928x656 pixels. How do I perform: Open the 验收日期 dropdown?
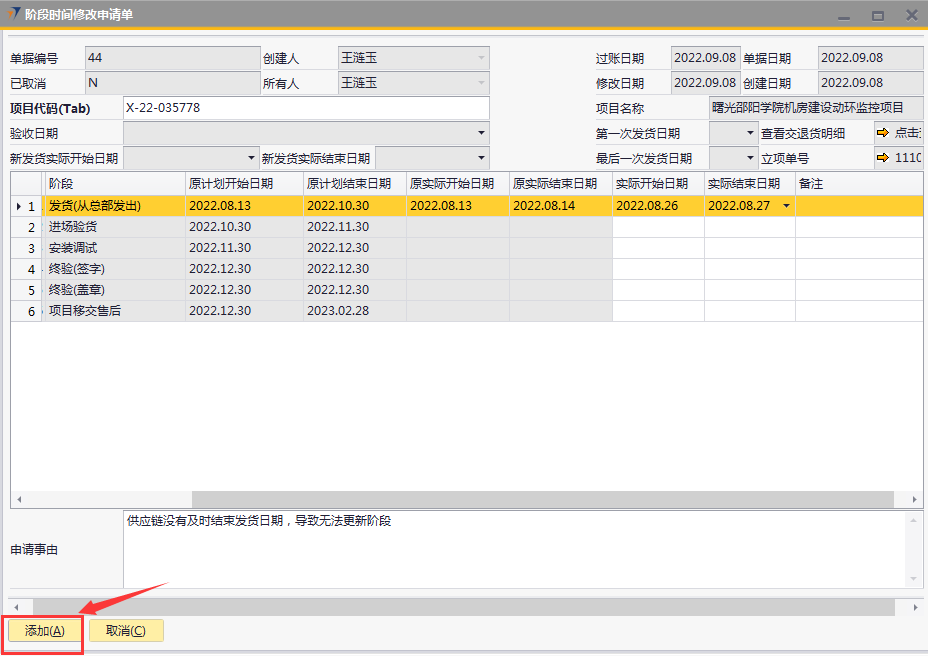[x=481, y=133]
